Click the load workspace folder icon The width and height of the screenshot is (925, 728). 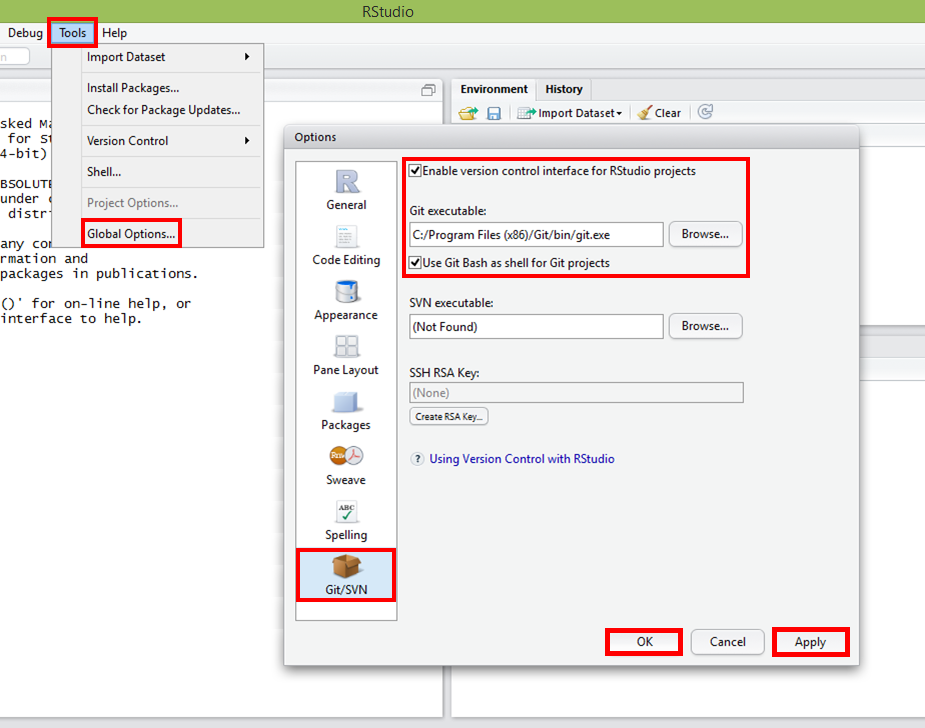click(468, 113)
